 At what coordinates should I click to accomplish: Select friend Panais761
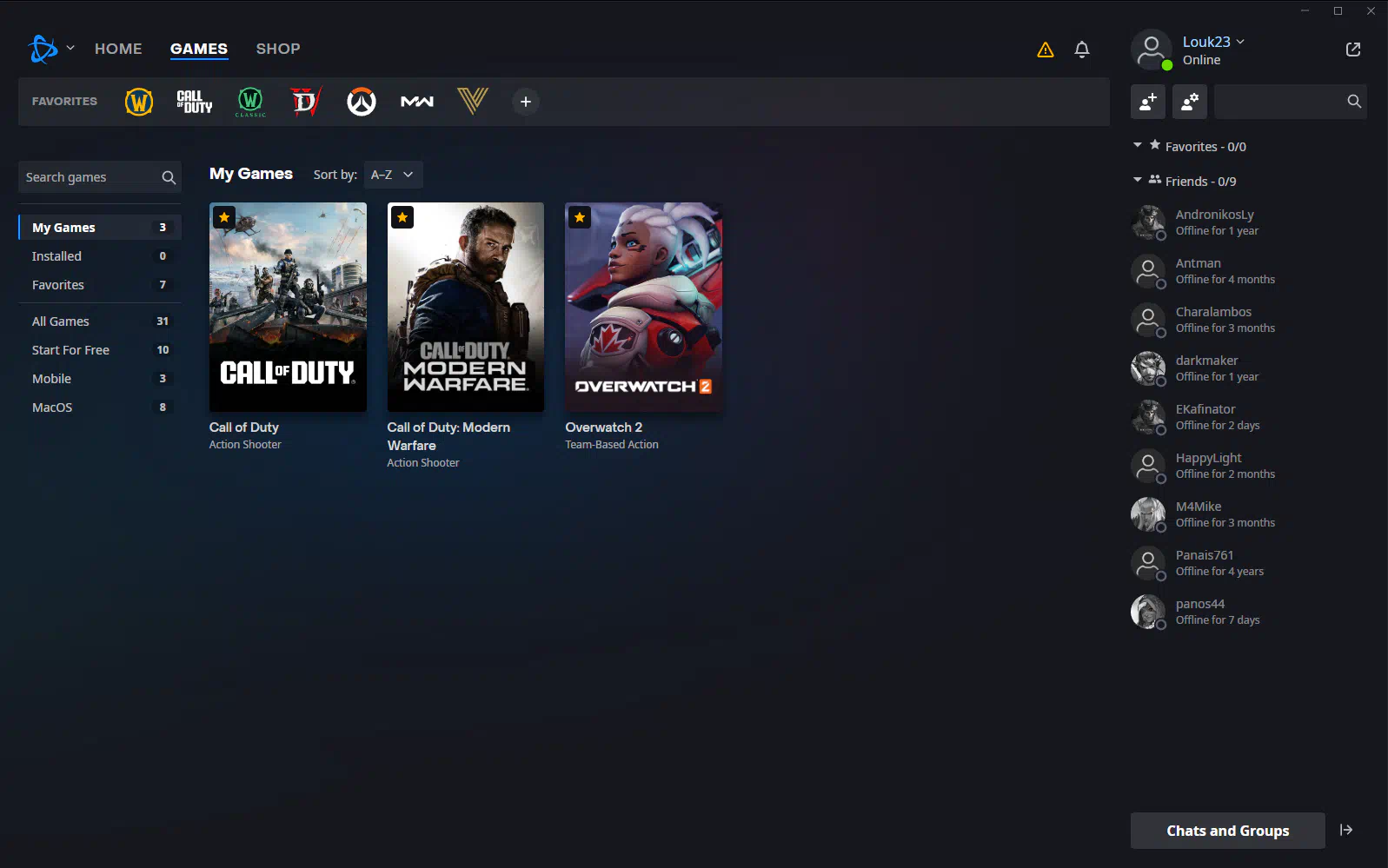(x=1248, y=563)
